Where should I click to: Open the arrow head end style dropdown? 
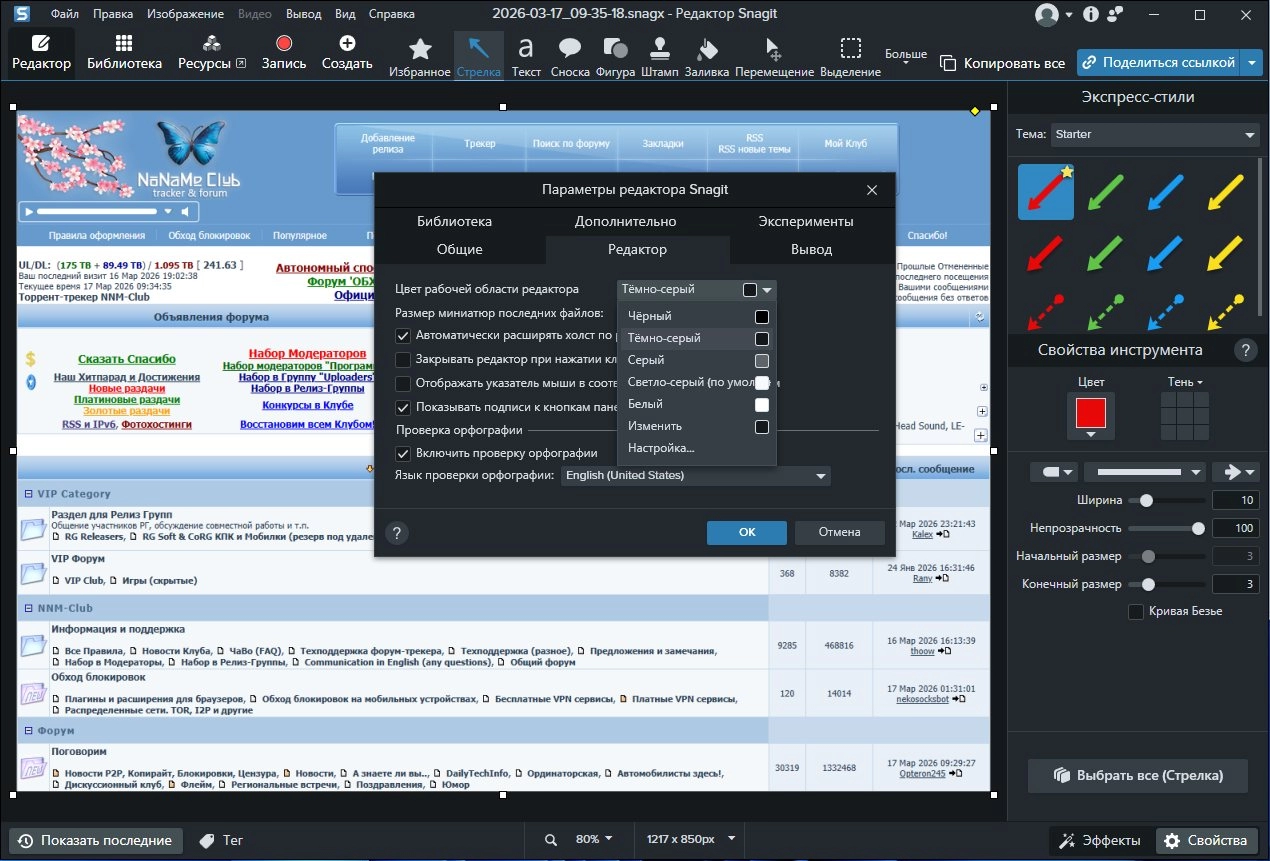pyautogui.click(x=1234, y=472)
